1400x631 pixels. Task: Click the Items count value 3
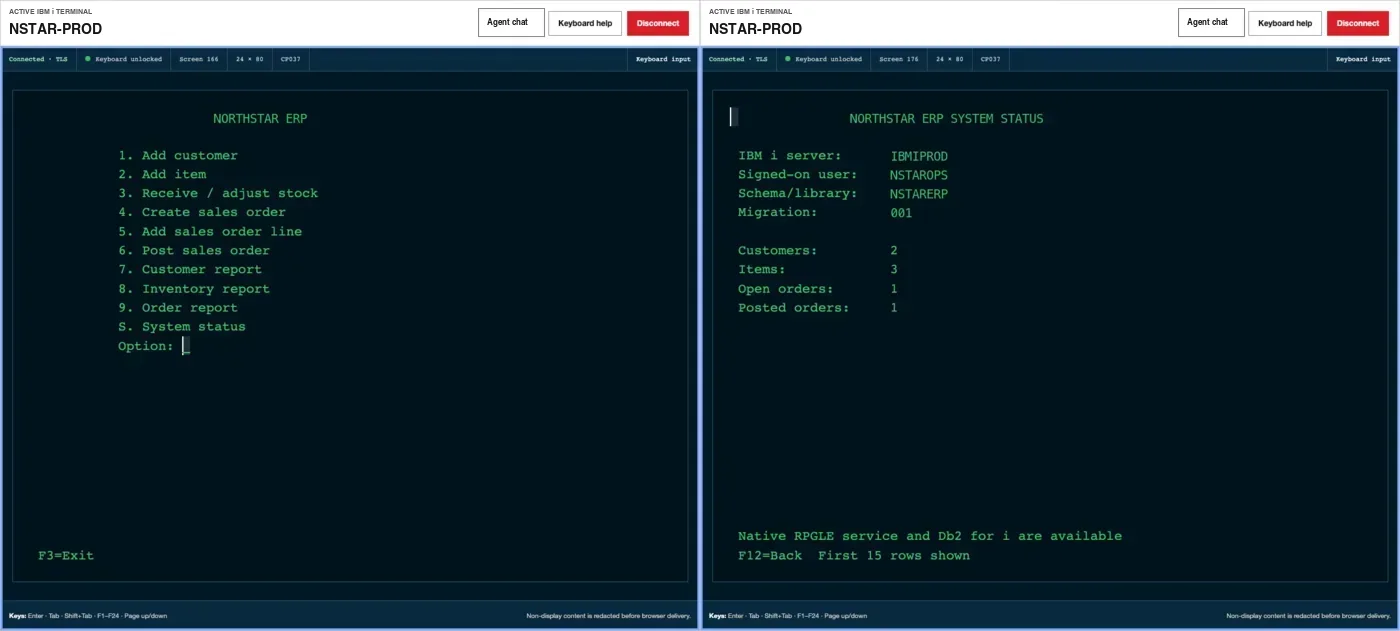click(x=894, y=270)
